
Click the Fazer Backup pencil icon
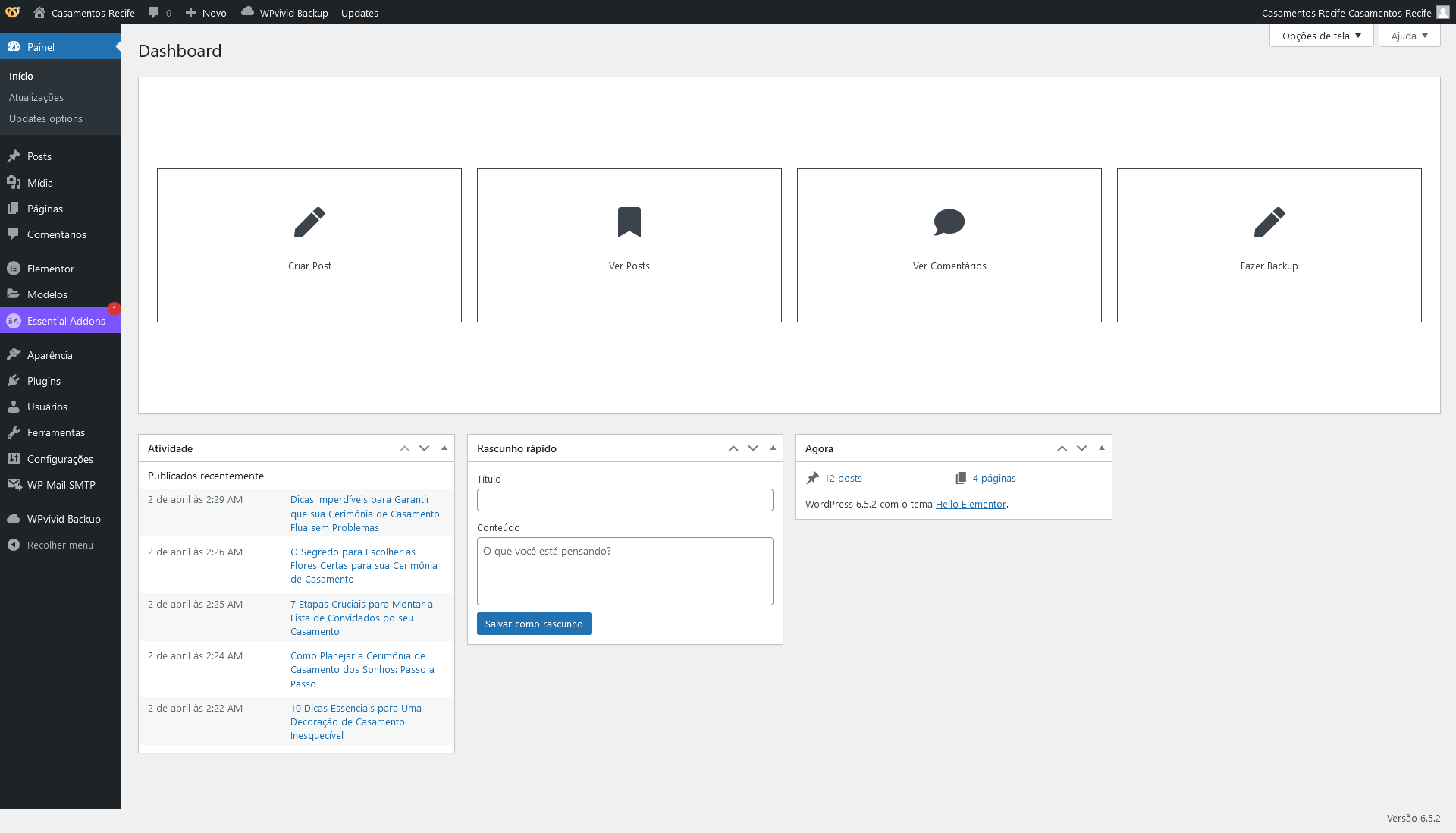click(1269, 222)
